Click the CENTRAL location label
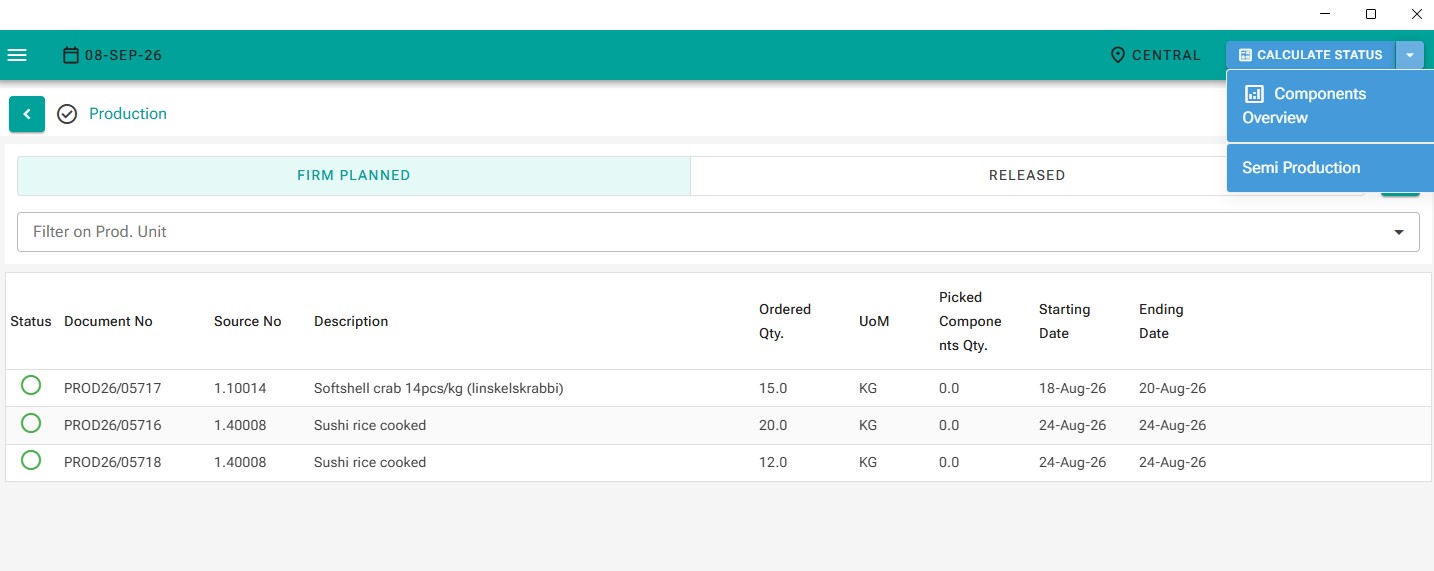1434x571 pixels. coord(1166,55)
